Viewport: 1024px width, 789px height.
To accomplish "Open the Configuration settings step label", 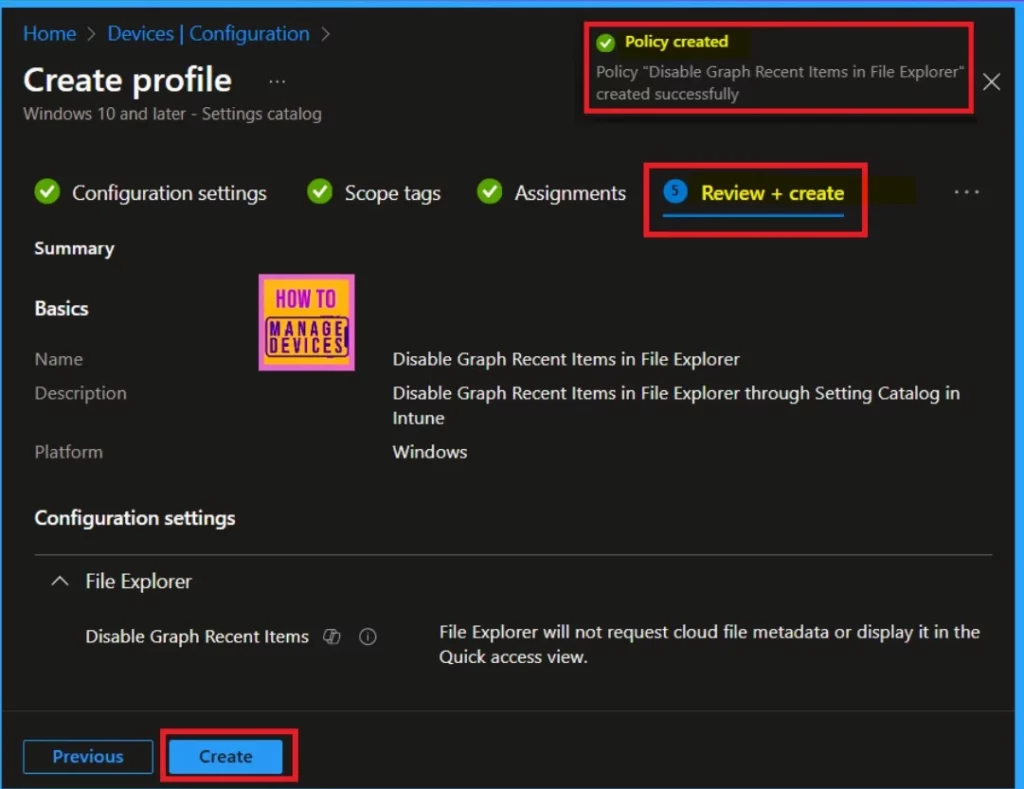I will pyautogui.click(x=169, y=193).
